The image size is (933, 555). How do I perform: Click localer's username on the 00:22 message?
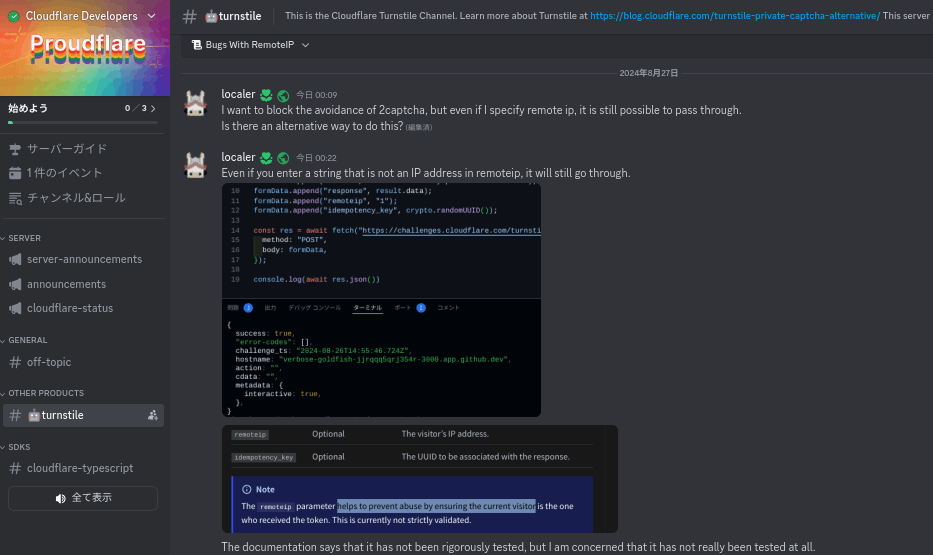[x=238, y=157]
